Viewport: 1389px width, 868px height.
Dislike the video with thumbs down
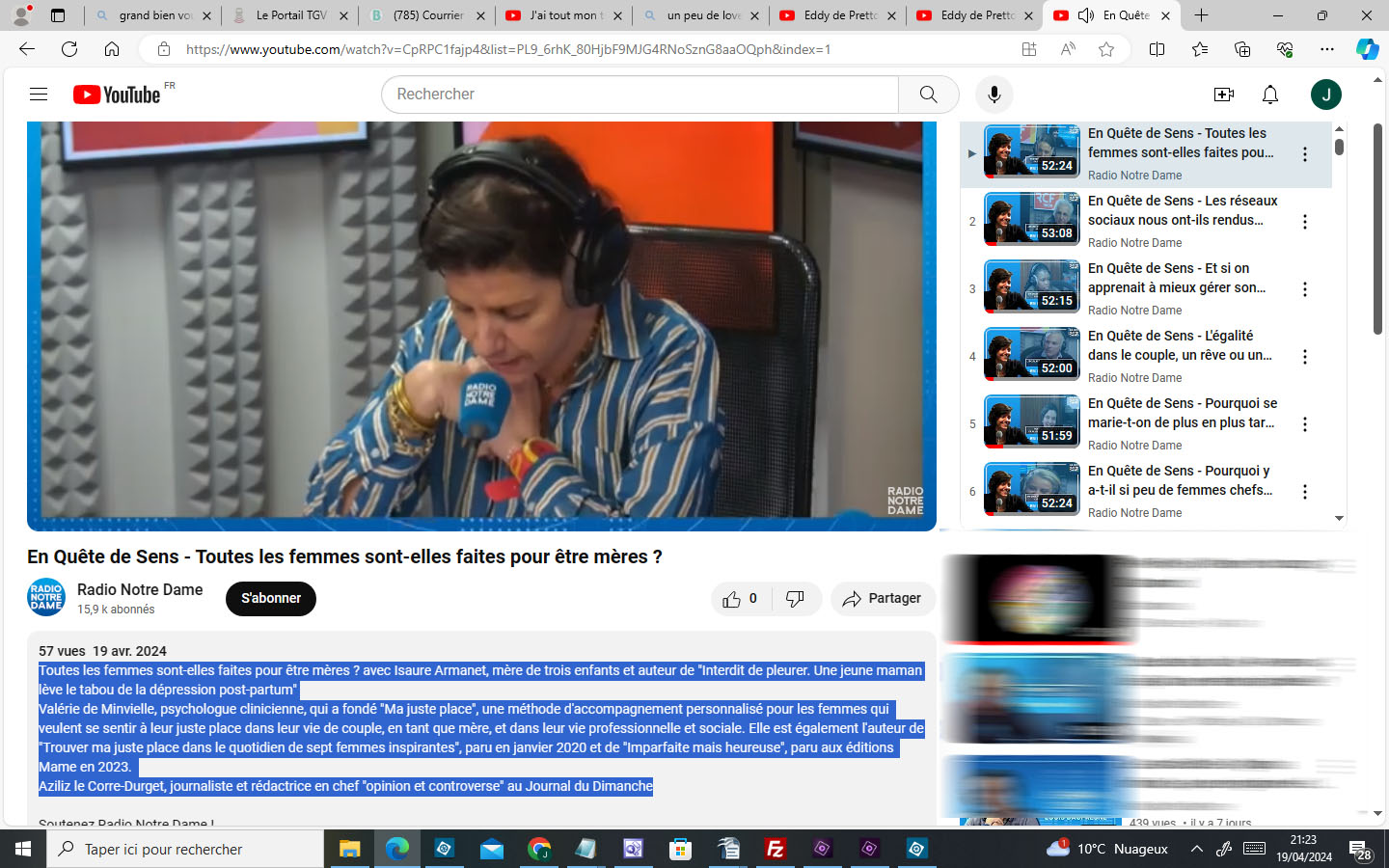pos(795,599)
